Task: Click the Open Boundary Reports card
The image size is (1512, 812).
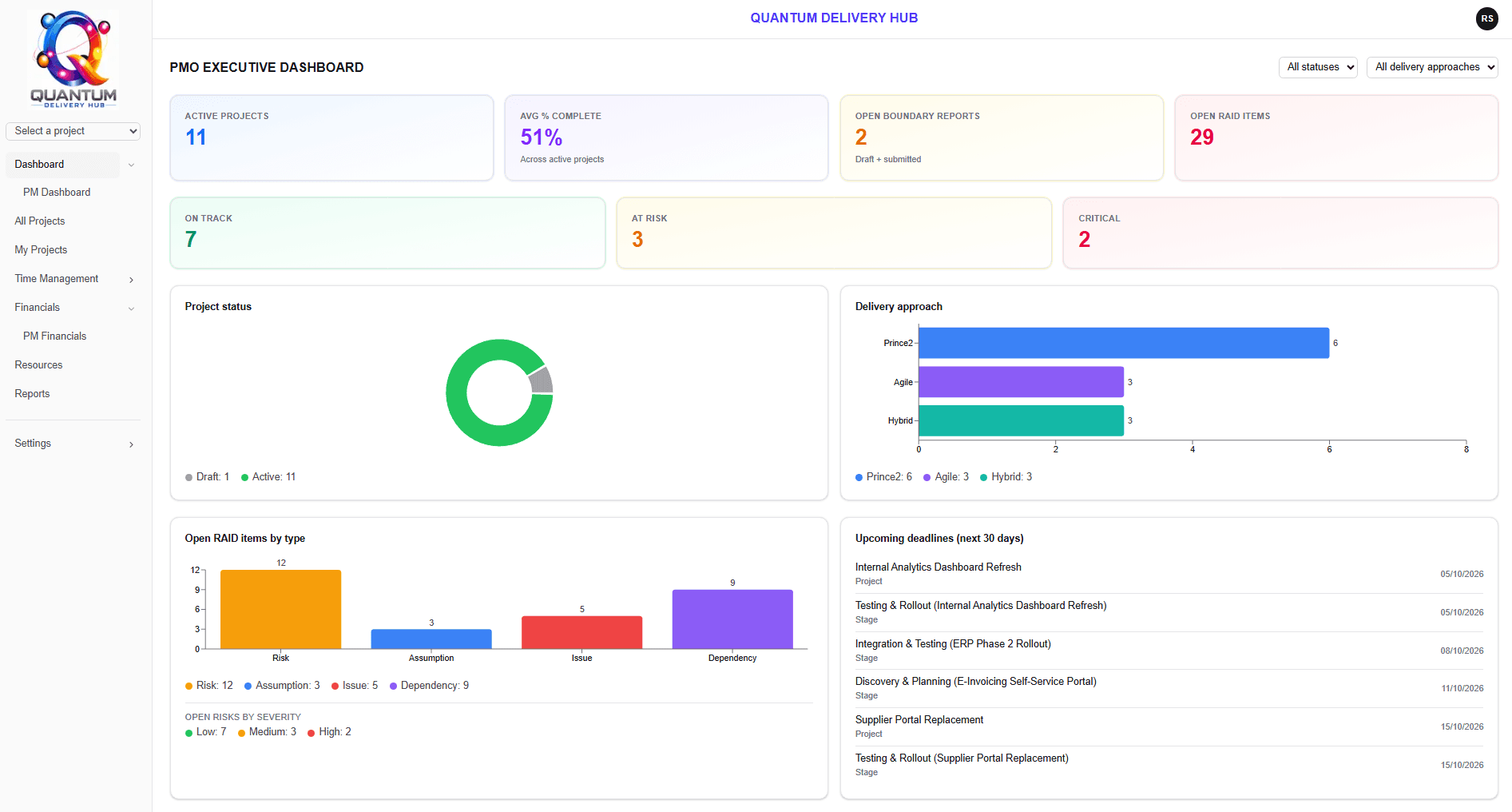Action: pos(1002,138)
